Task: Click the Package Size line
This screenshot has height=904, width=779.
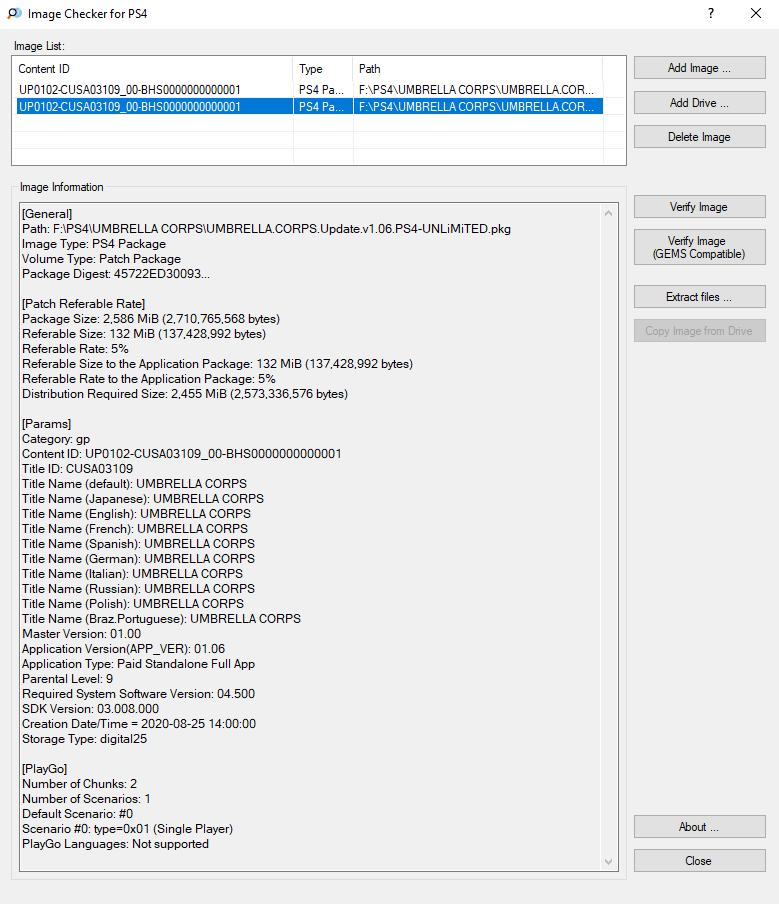Action: [151, 319]
